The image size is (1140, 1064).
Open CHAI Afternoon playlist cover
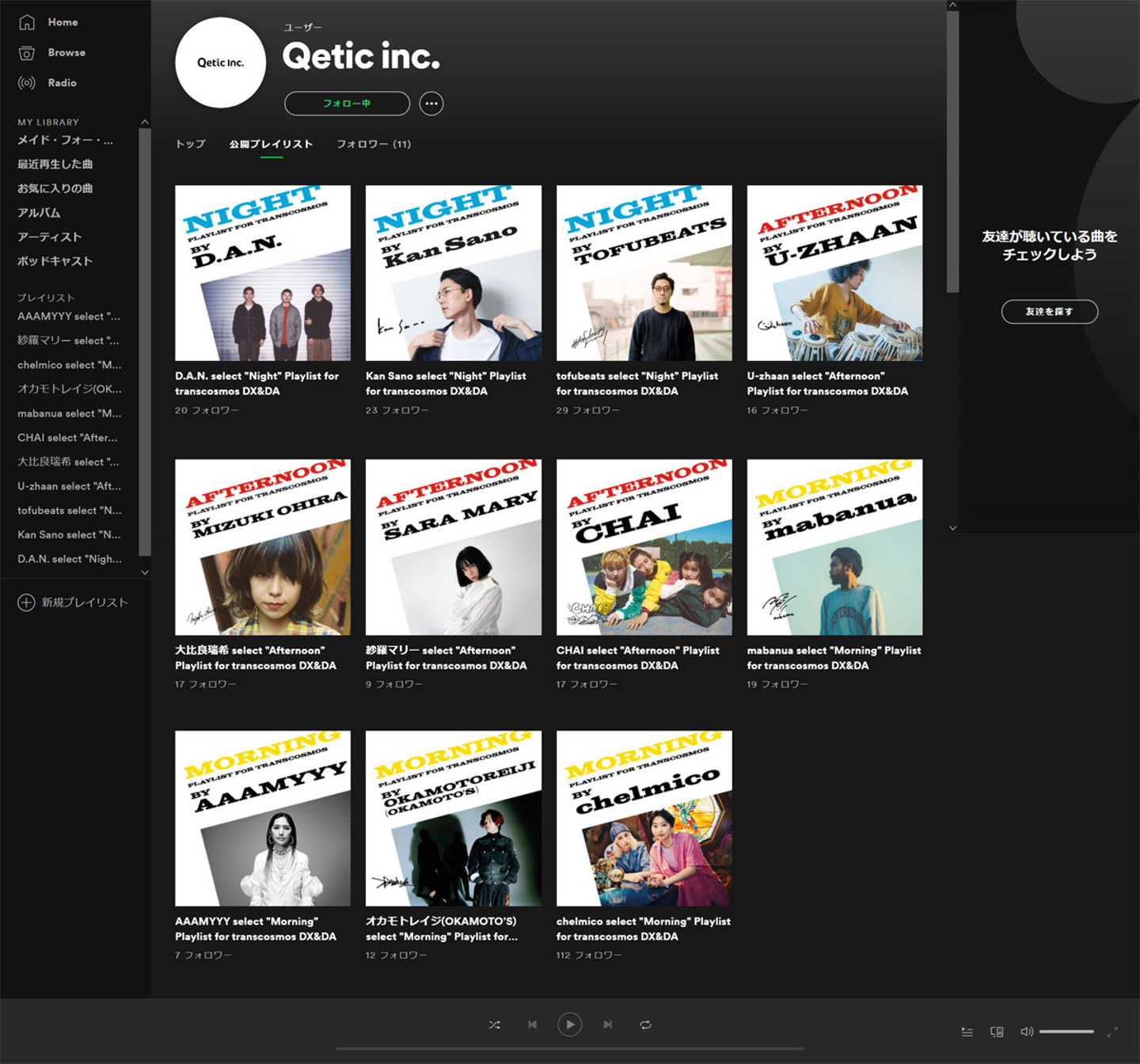(644, 547)
